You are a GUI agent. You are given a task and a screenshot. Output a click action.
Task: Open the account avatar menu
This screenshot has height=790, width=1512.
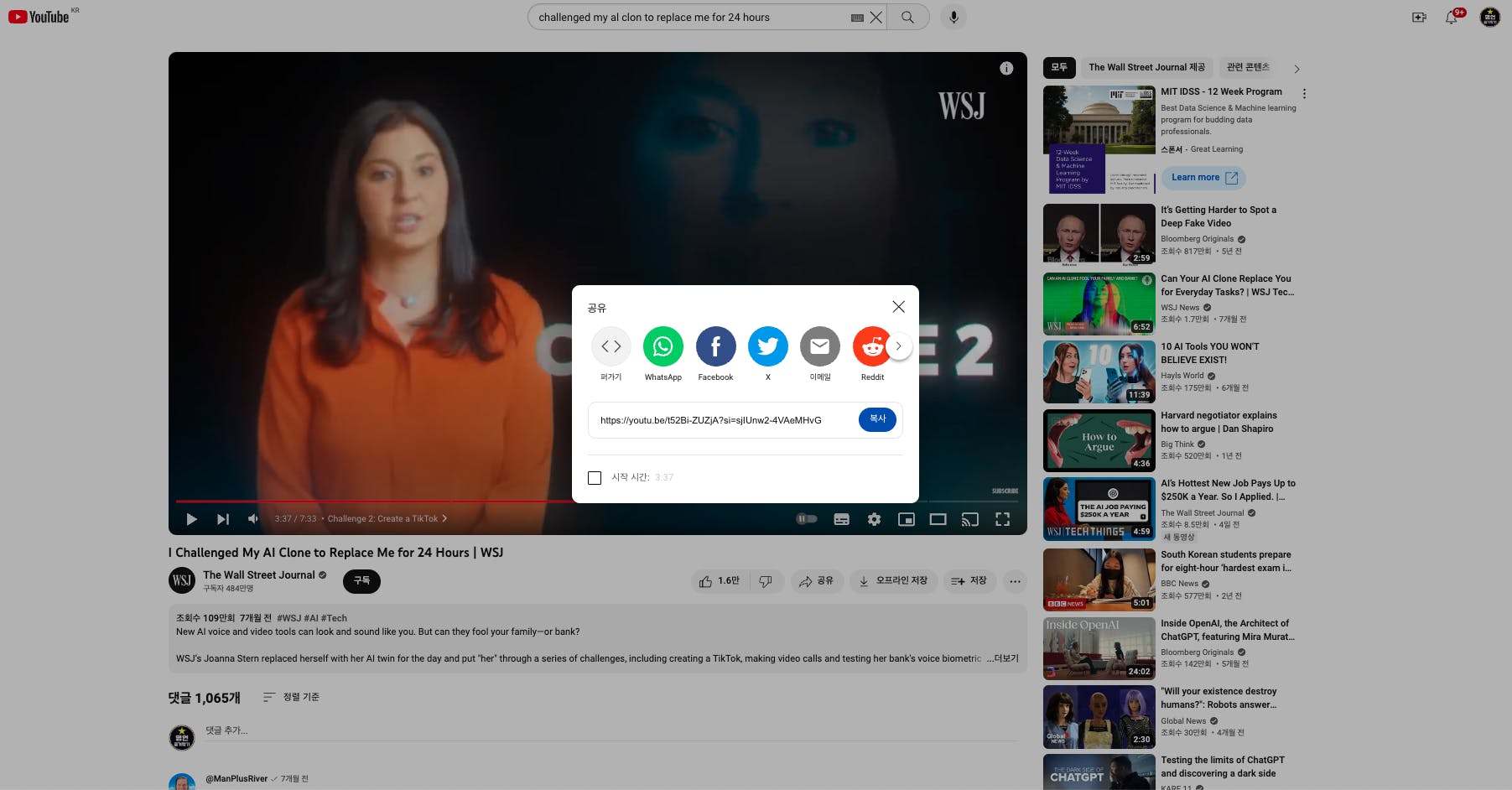[x=1489, y=17]
